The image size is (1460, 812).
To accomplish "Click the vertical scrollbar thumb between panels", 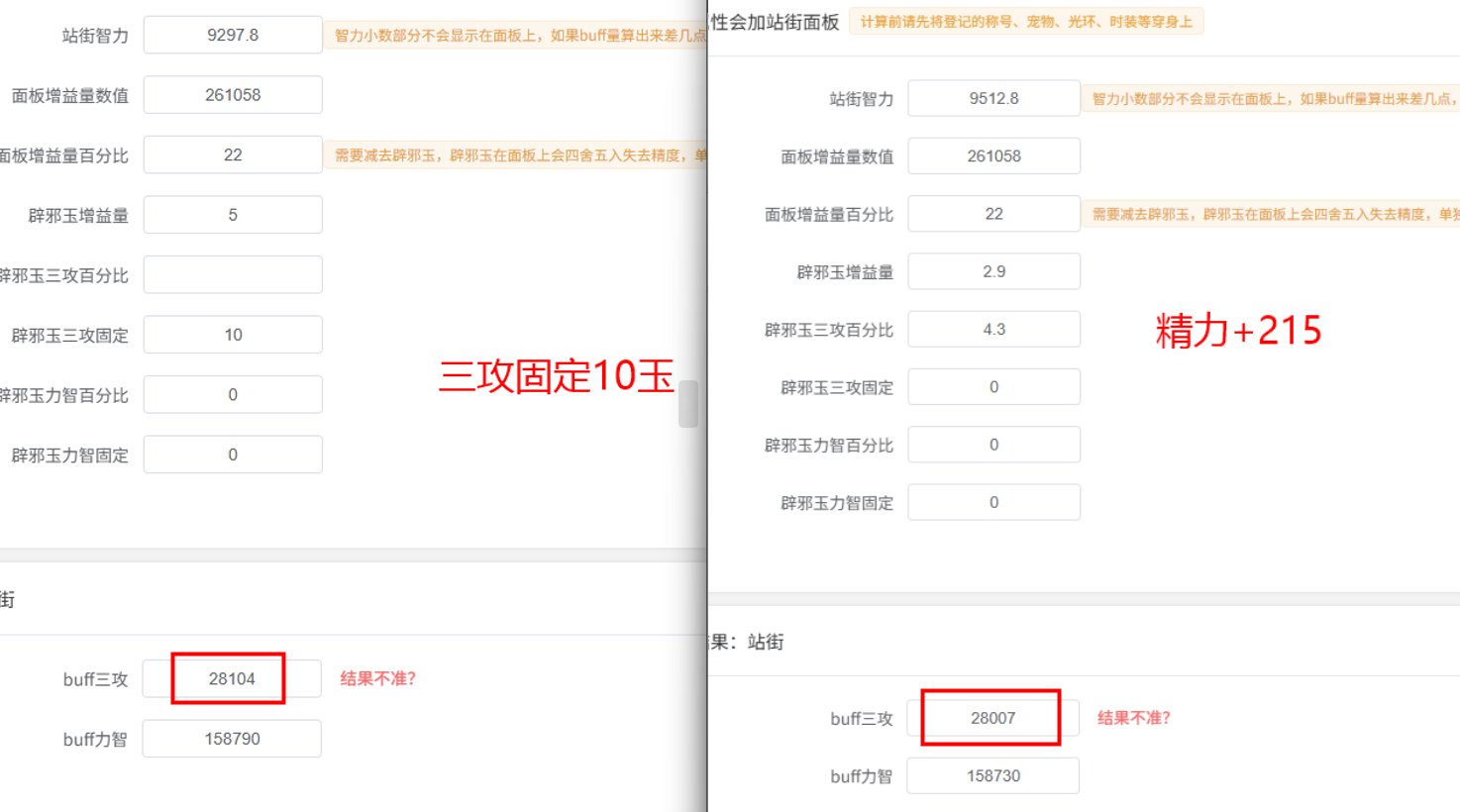I will [x=688, y=404].
